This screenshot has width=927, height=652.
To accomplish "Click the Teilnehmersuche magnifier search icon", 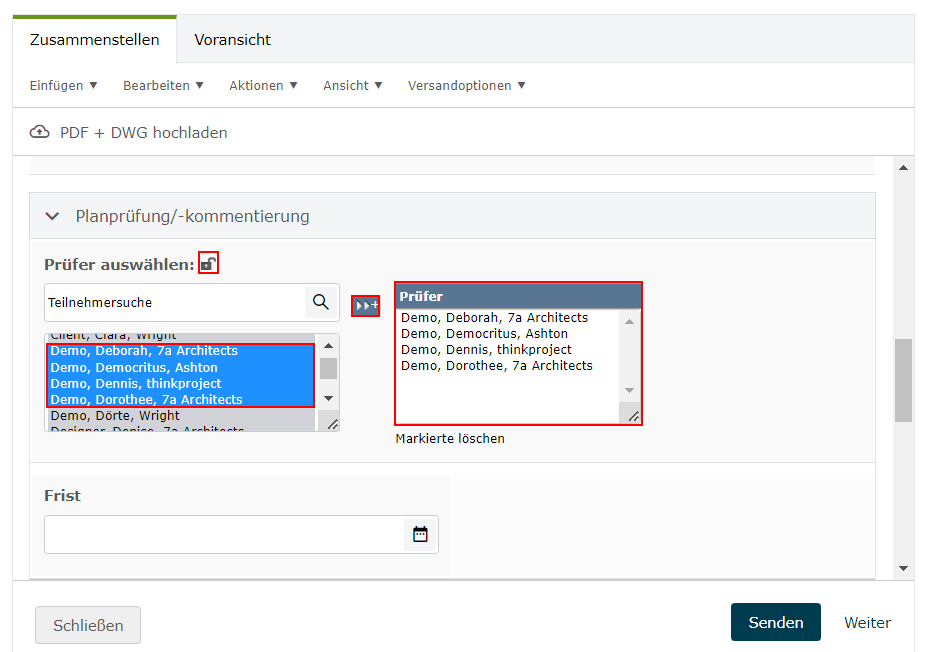I will click(x=320, y=302).
